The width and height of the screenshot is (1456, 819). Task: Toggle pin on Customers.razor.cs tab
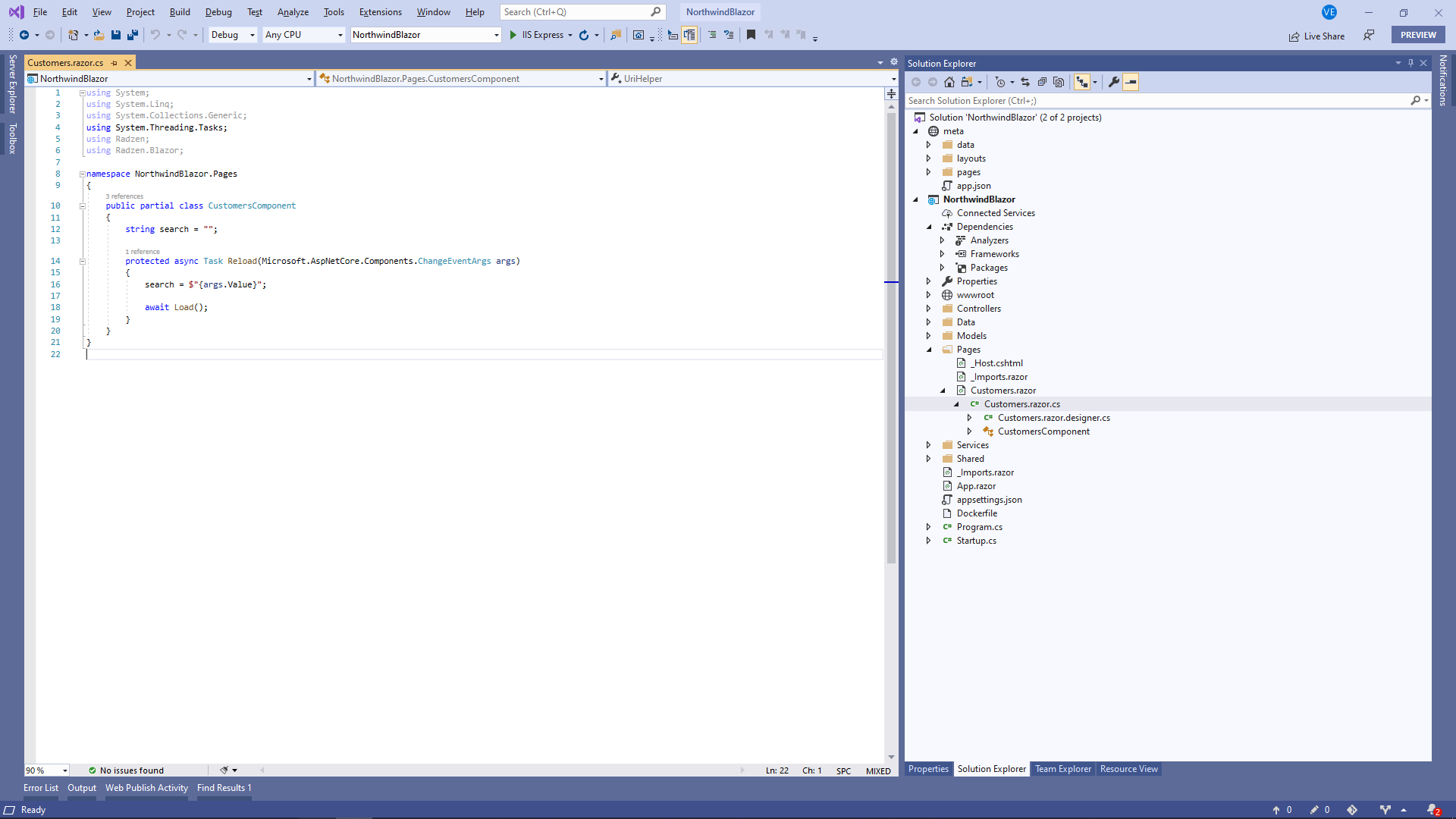click(x=115, y=63)
